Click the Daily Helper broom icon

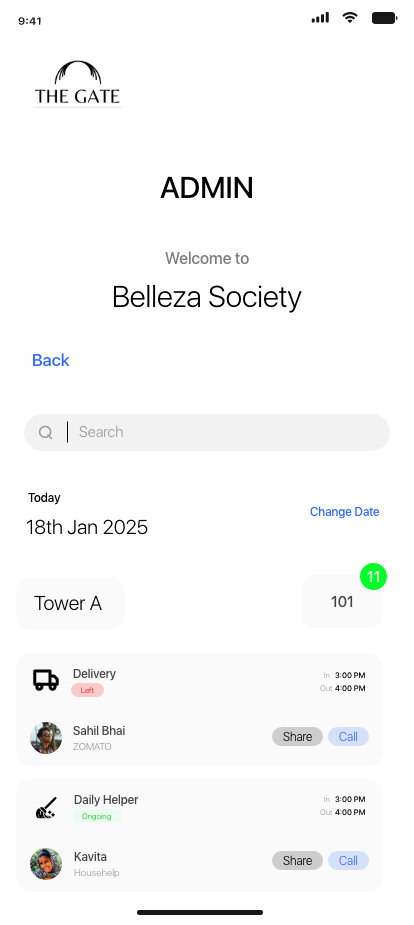pyautogui.click(x=46, y=808)
